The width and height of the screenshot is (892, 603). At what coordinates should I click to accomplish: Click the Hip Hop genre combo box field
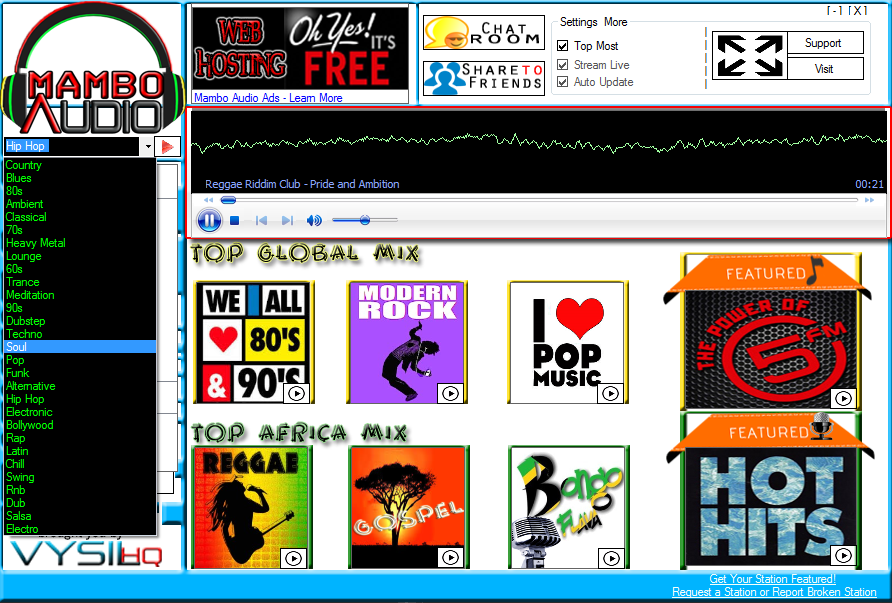coord(72,146)
